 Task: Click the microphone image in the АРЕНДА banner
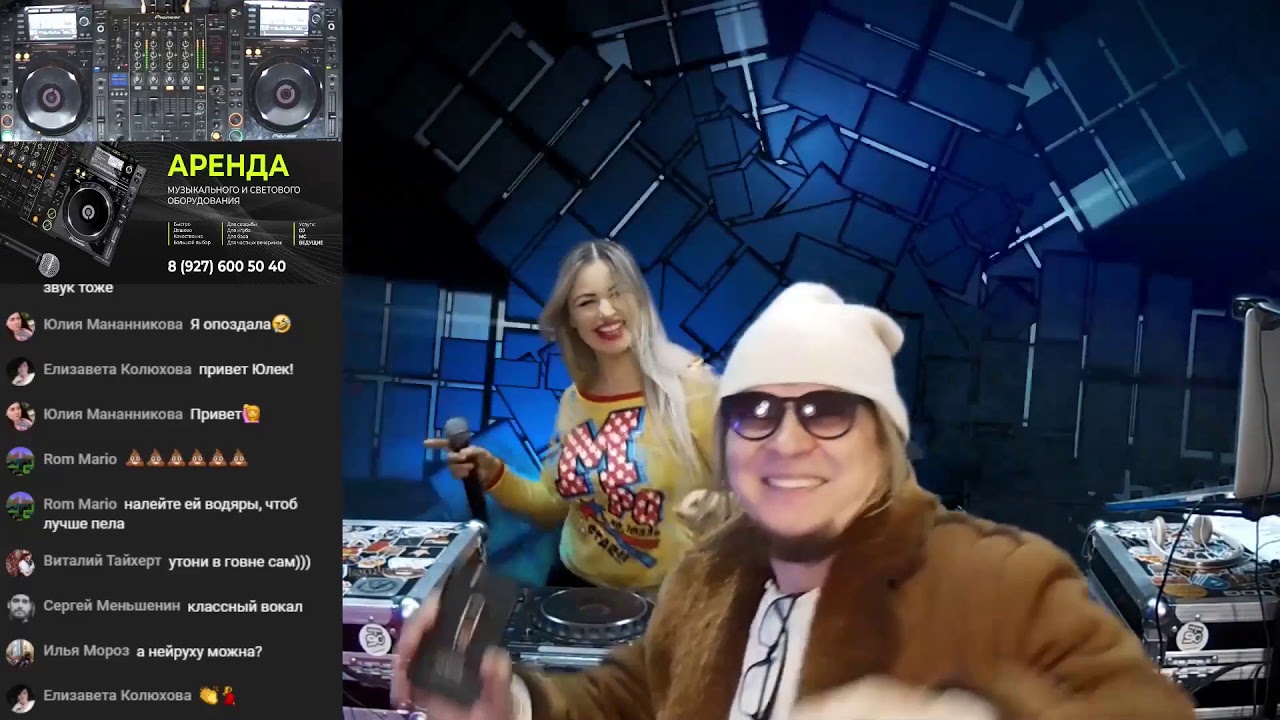[30, 255]
